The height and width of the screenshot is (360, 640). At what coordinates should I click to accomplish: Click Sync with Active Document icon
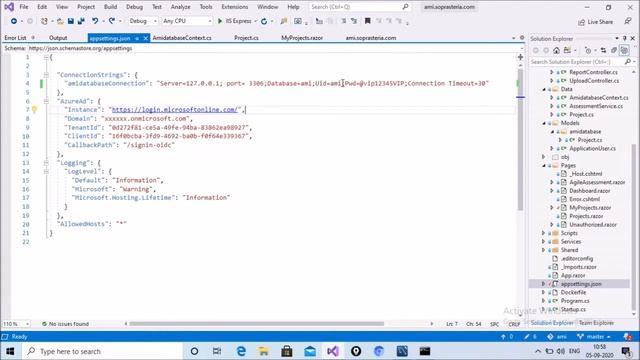[603, 50]
